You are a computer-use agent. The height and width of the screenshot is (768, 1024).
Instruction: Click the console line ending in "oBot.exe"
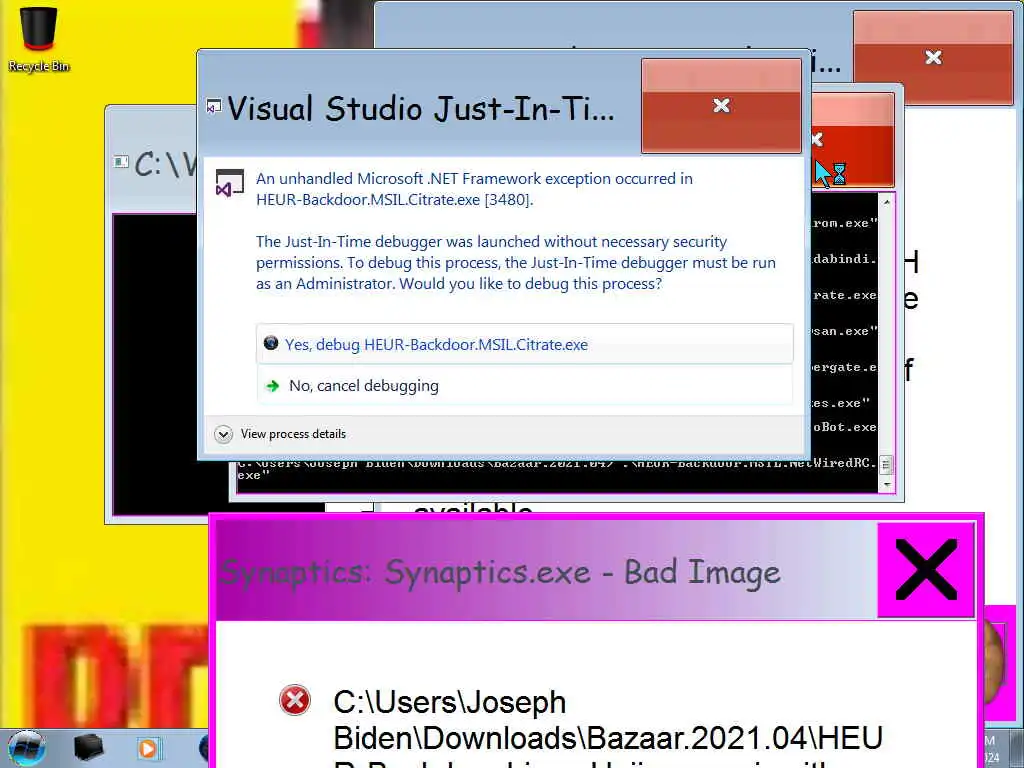844,427
